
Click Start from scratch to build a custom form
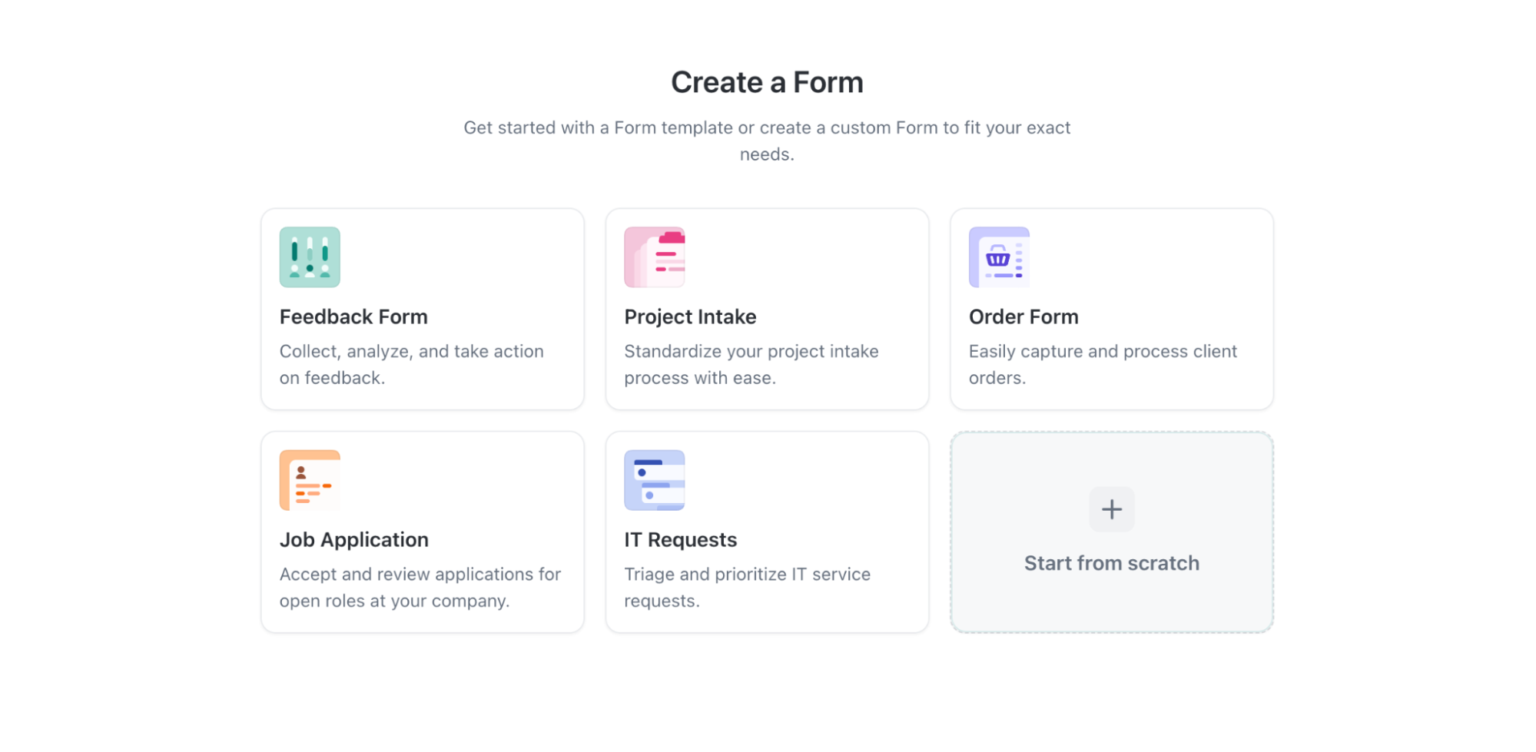(1111, 532)
